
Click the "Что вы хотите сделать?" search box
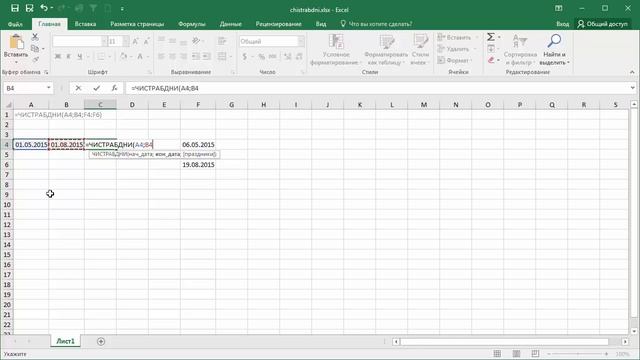coord(376,24)
